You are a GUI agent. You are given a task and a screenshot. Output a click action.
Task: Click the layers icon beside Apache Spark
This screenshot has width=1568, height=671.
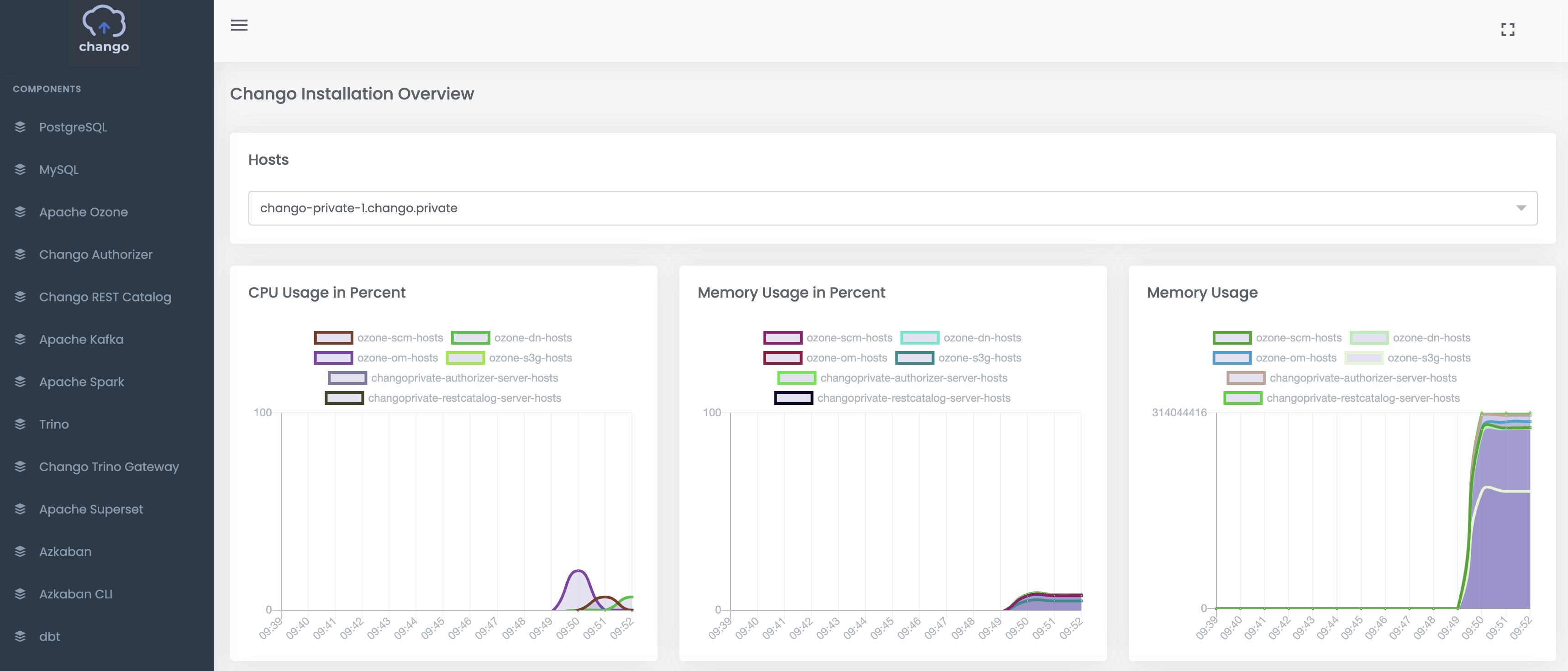click(20, 382)
